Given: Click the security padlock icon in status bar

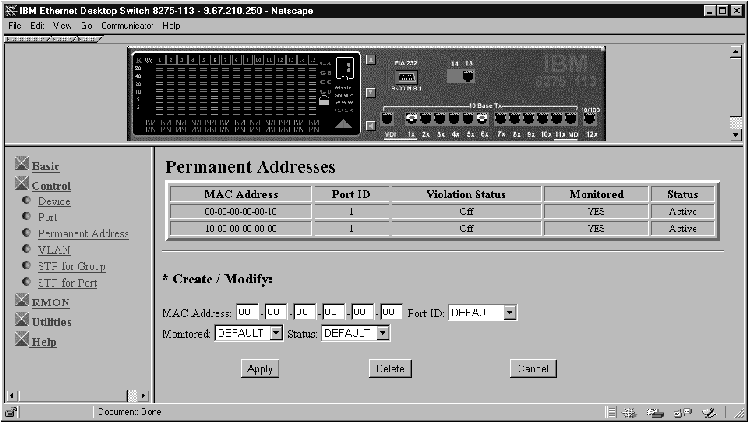Looking at the screenshot, I should pyautogui.click(x=10, y=412).
